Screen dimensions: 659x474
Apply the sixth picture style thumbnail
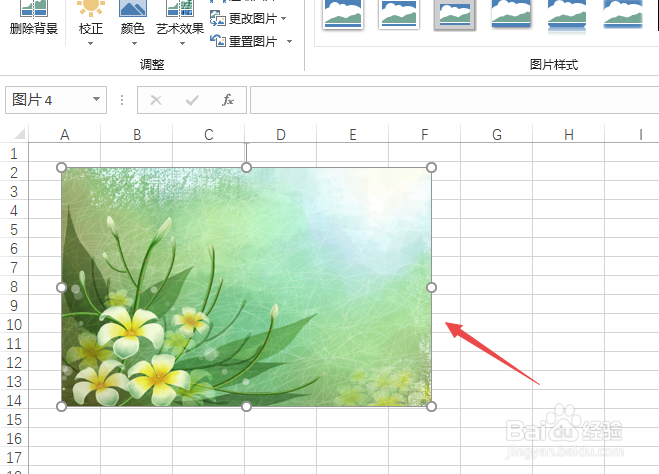tap(623, 13)
